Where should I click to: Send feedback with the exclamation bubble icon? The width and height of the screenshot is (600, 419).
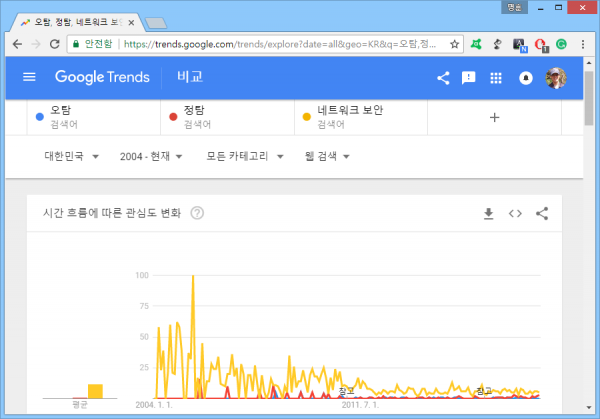(x=468, y=78)
